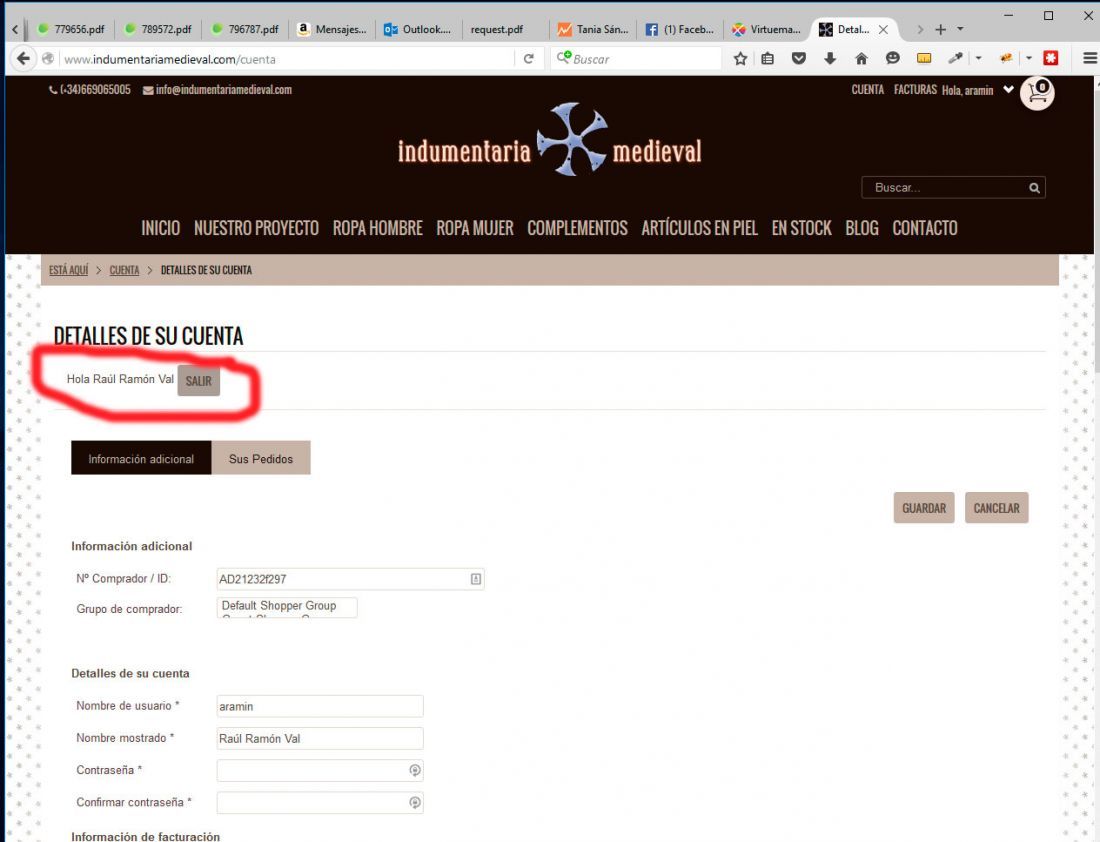Image resolution: width=1100 pixels, height=842 pixels.
Task: Open the red asterisk extension icon
Action: (x=1050, y=58)
